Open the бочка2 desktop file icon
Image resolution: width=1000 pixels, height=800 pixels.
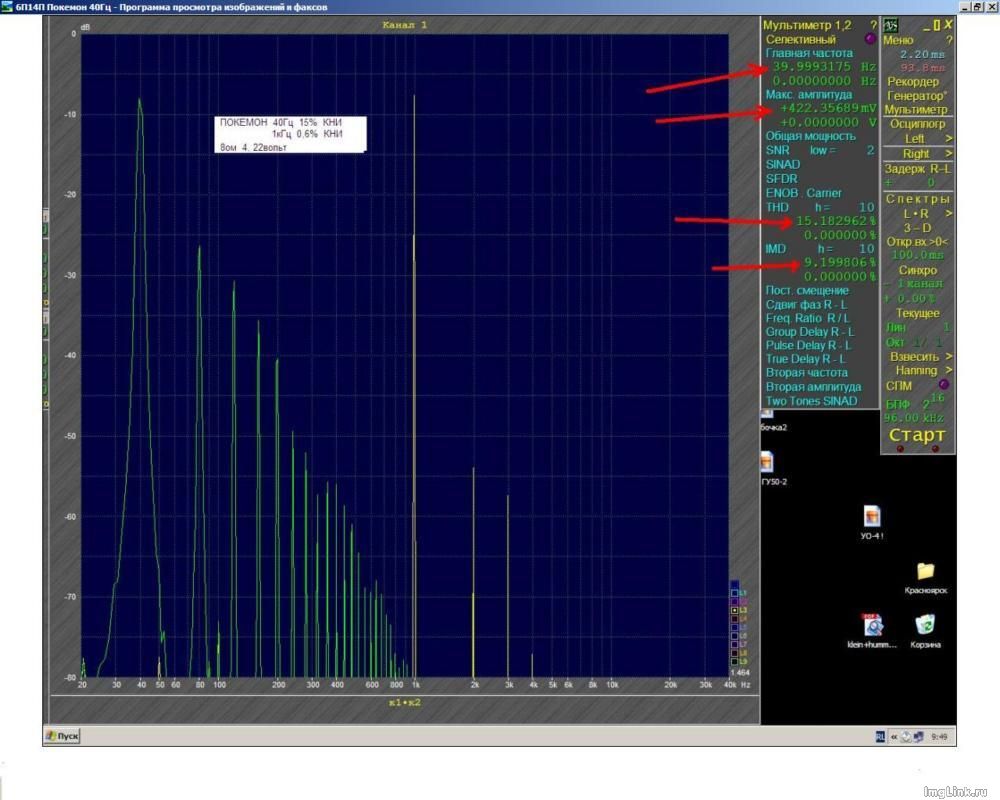[x=768, y=415]
